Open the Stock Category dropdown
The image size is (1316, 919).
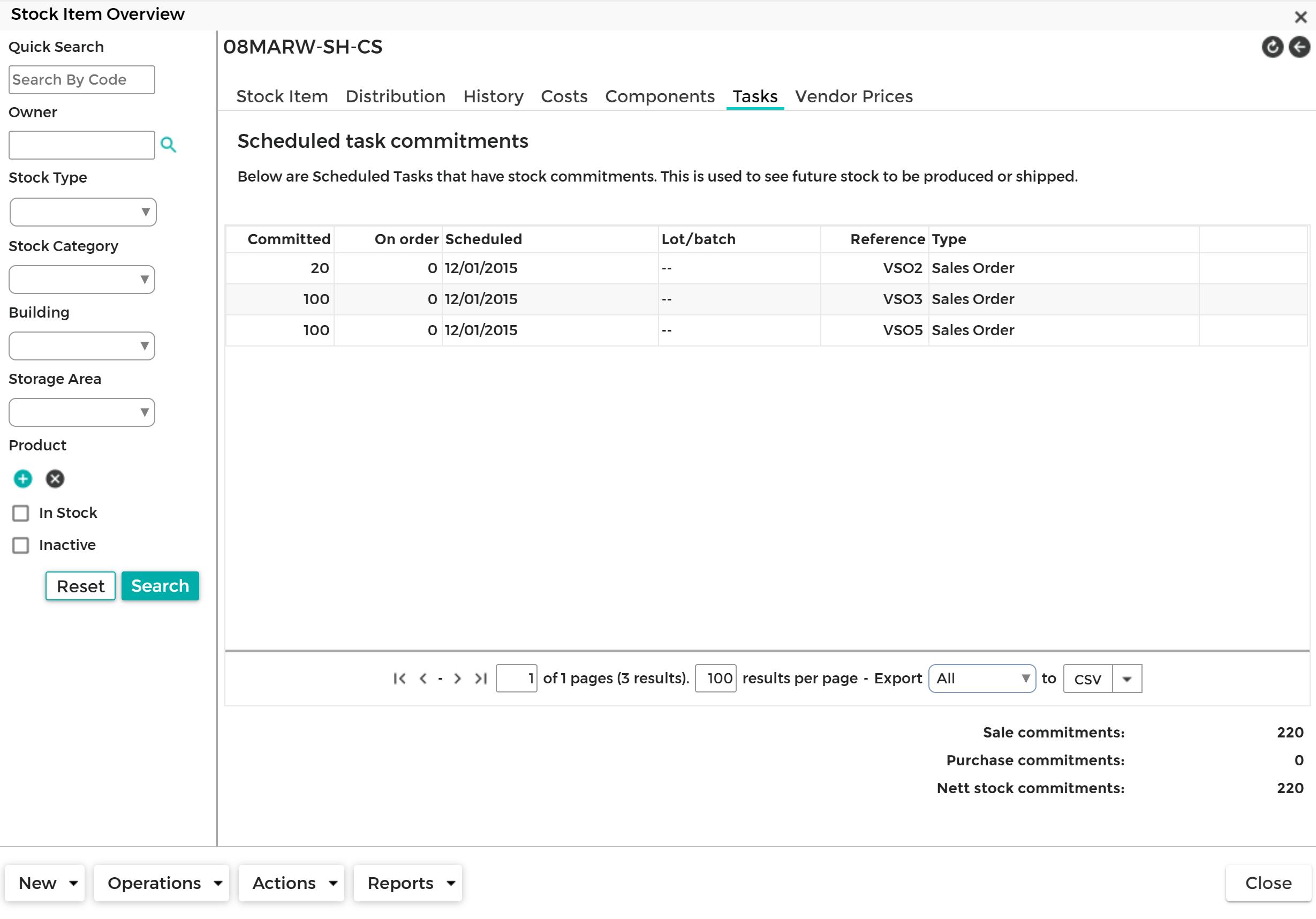(x=82, y=280)
